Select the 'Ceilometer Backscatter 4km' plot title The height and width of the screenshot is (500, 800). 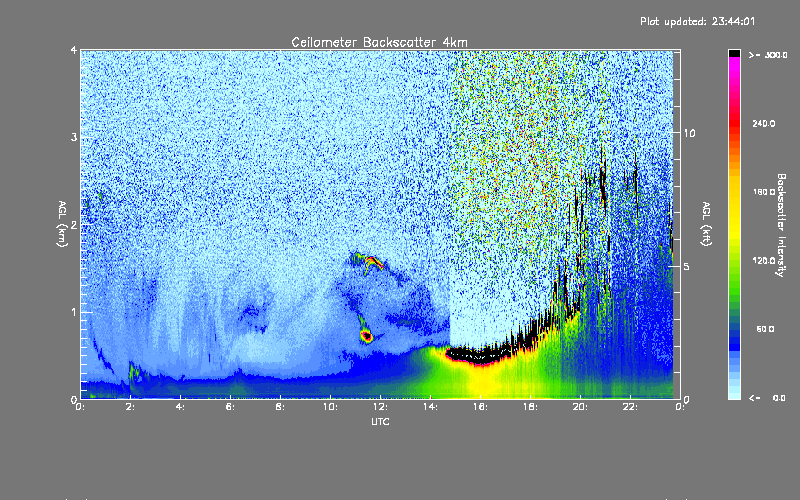click(379, 42)
